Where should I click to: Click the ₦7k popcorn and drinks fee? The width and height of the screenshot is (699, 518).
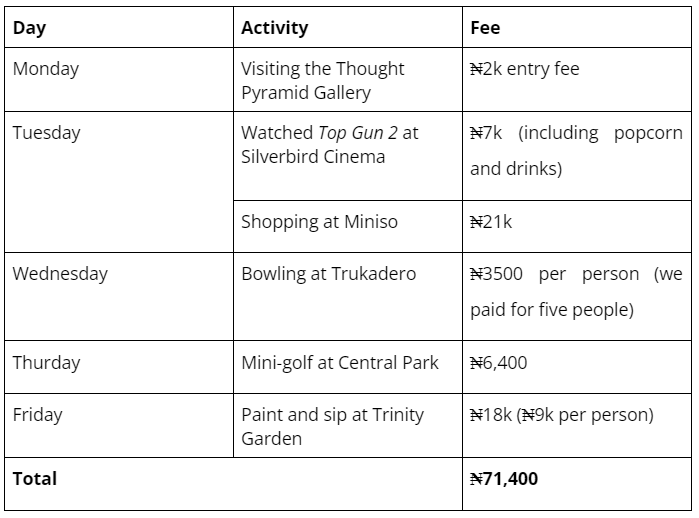[x=576, y=150]
